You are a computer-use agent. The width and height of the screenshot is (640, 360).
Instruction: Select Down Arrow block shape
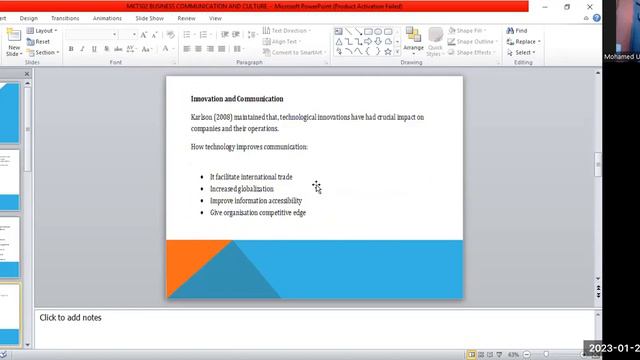click(378, 42)
